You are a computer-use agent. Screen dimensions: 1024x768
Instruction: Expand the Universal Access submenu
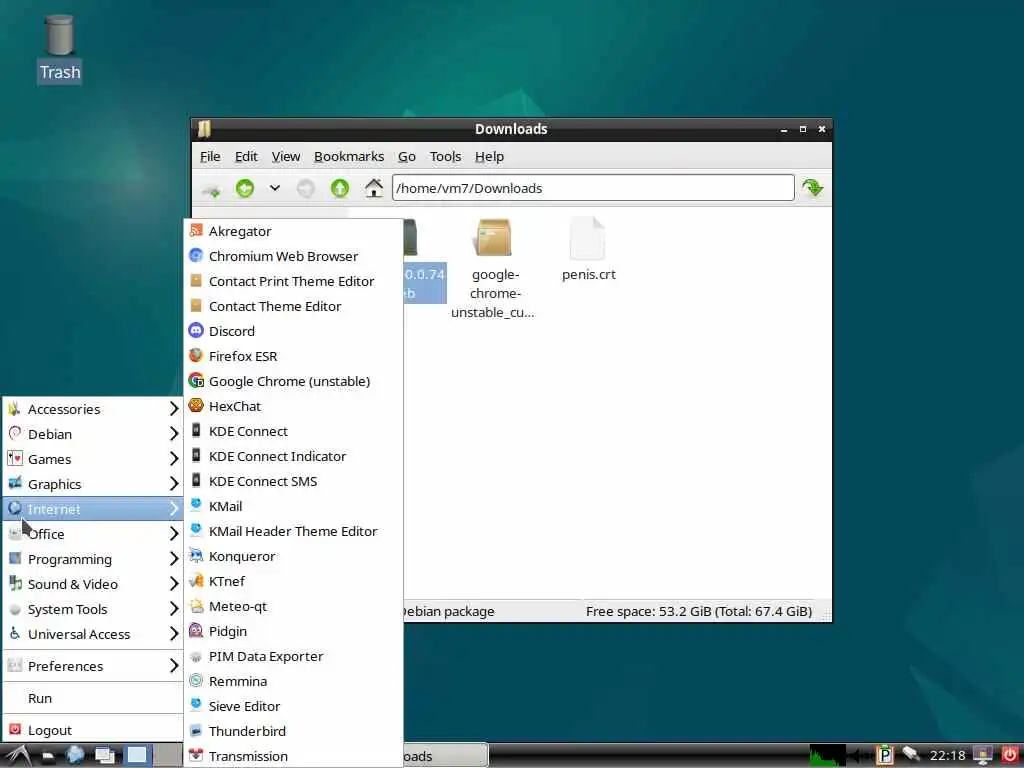click(x=93, y=634)
